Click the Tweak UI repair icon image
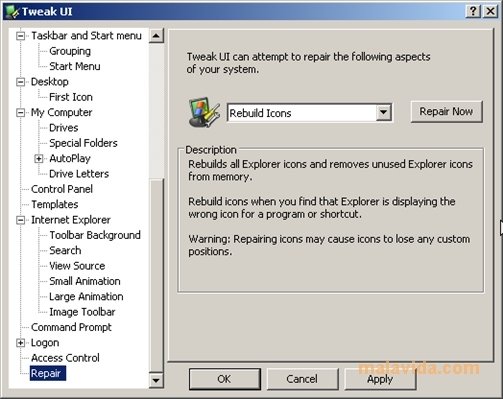Image resolution: width=503 pixels, height=399 pixels. pos(204,112)
